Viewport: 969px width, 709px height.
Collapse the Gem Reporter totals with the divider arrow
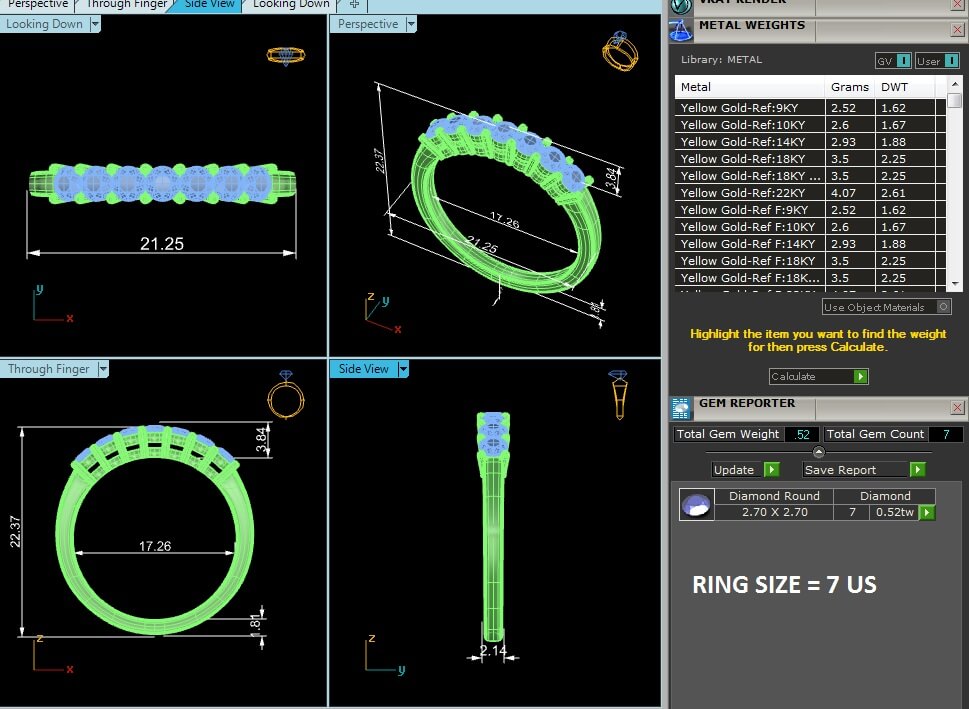819,452
